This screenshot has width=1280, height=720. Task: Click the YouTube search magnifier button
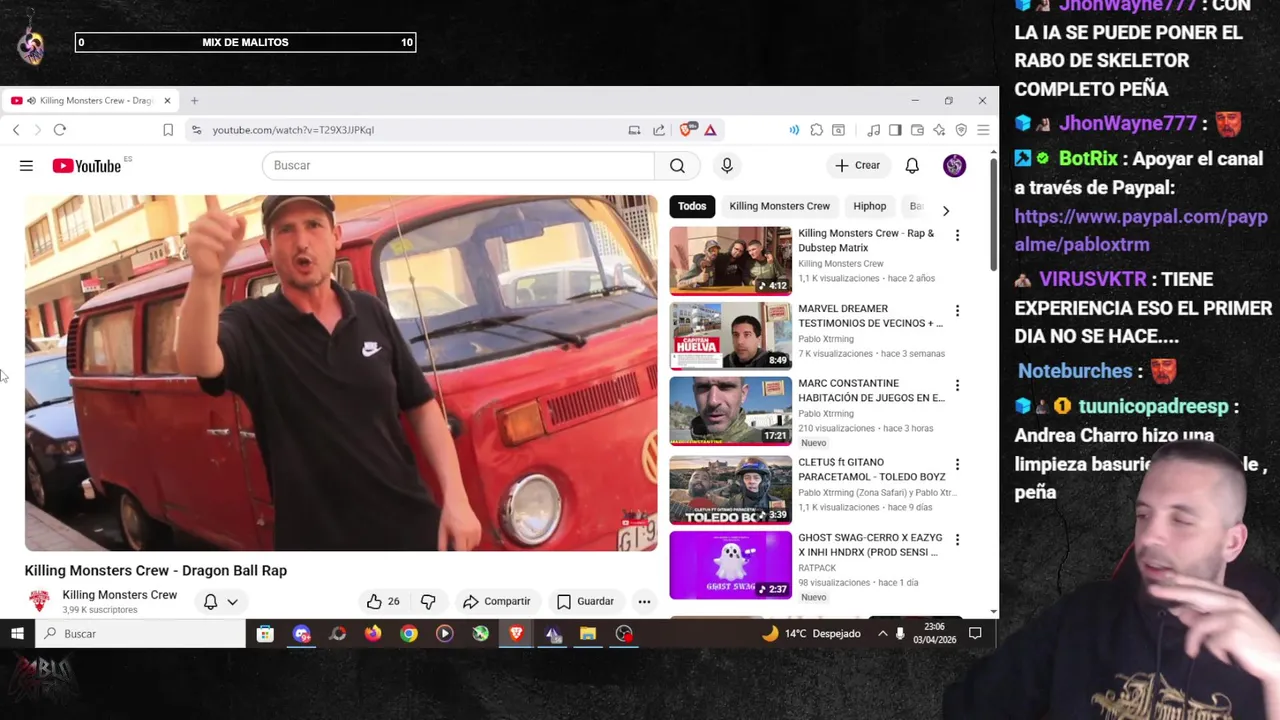coord(677,166)
